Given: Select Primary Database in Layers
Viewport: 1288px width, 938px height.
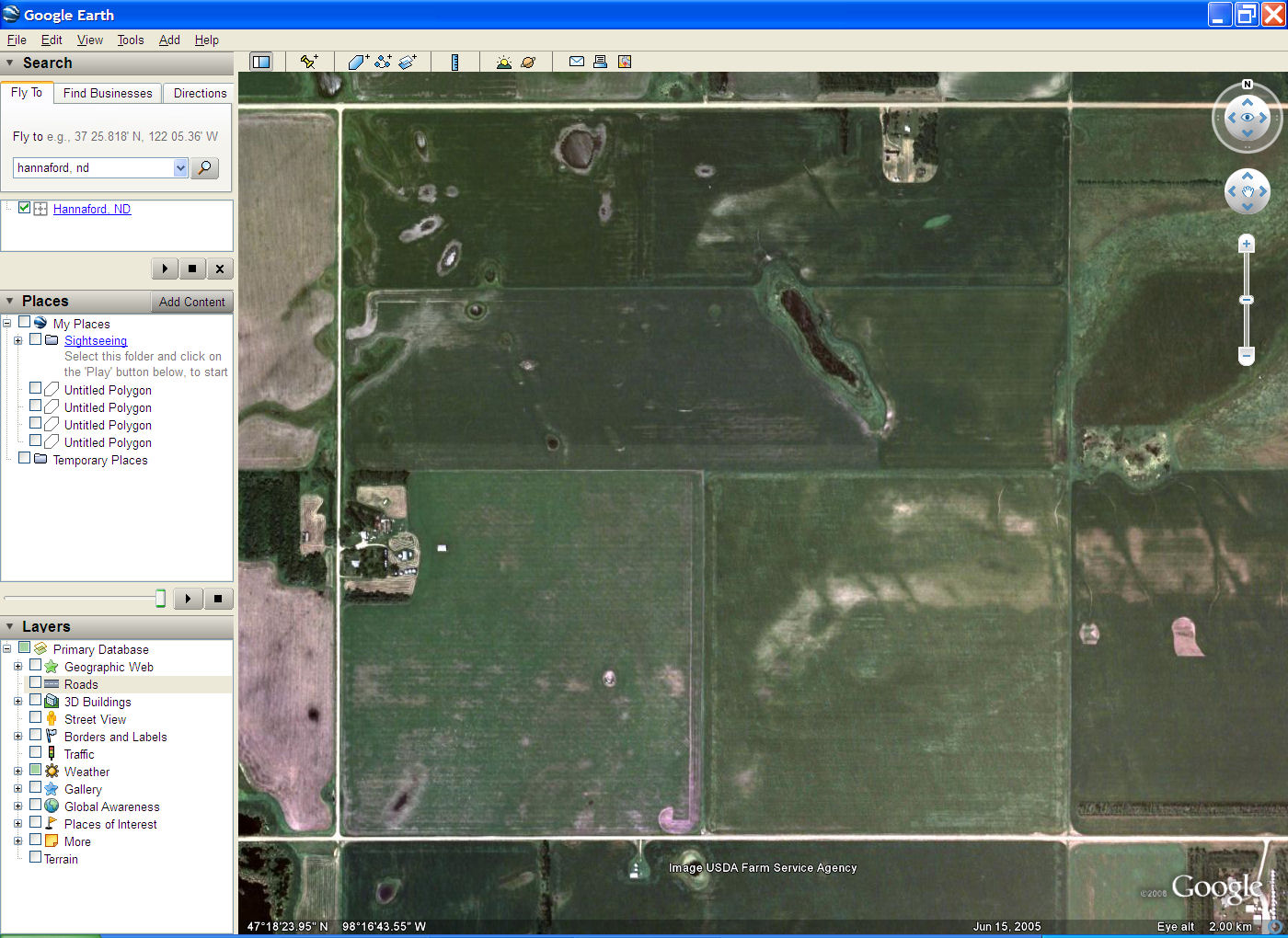Looking at the screenshot, I should [101, 649].
